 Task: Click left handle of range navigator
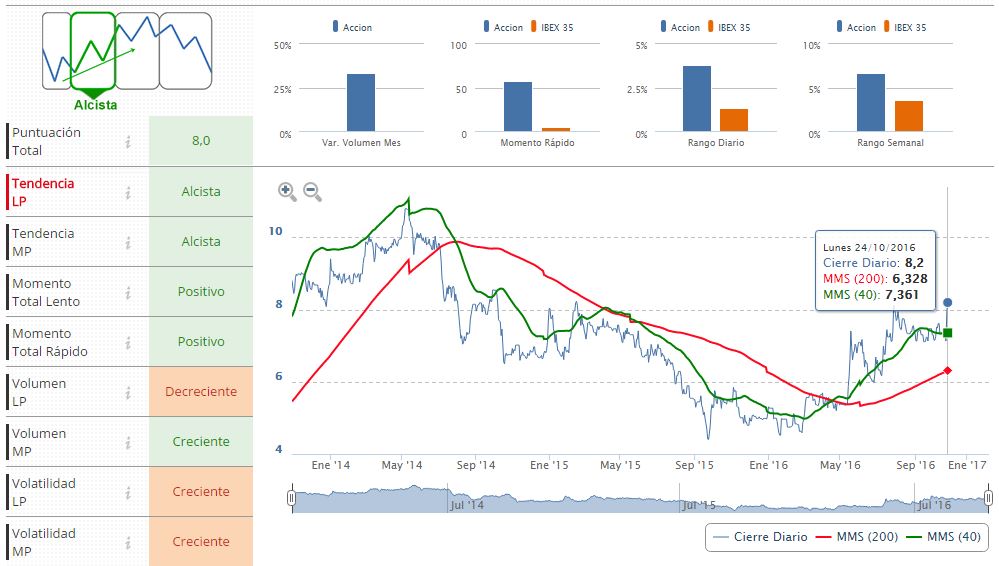pos(291,498)
